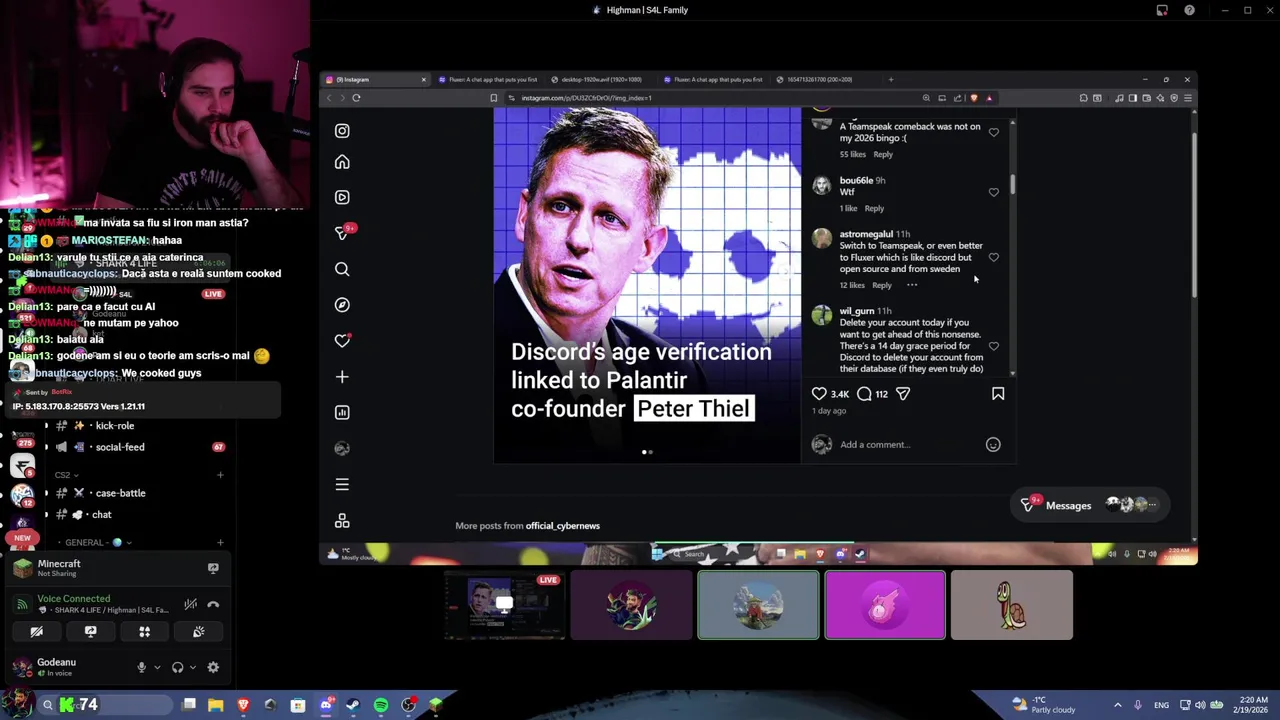1280x720 pixels.
Task: Select turtle avatar participant tile
Action: 1012,605
